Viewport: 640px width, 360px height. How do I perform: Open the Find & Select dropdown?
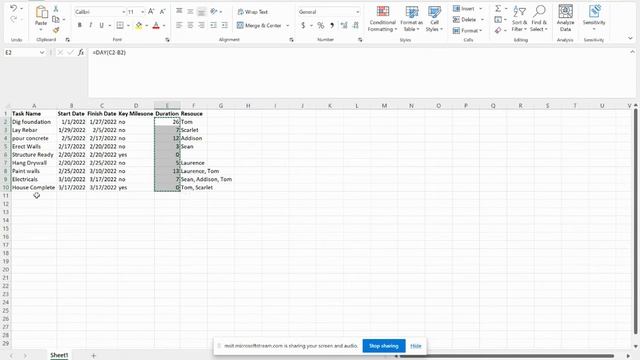539,18
